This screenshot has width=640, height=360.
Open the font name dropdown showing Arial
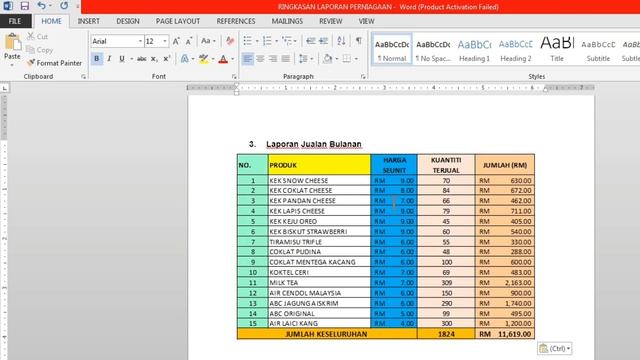tap(140, 41)
